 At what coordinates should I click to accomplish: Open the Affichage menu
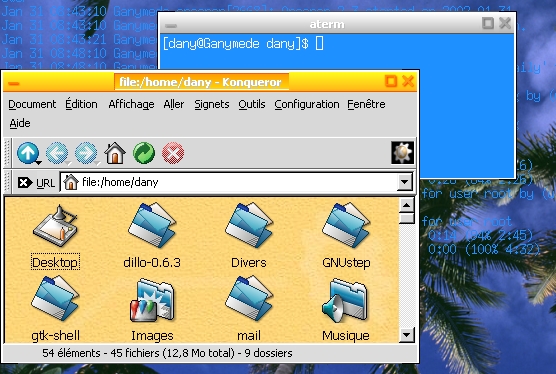pos(131,104)
